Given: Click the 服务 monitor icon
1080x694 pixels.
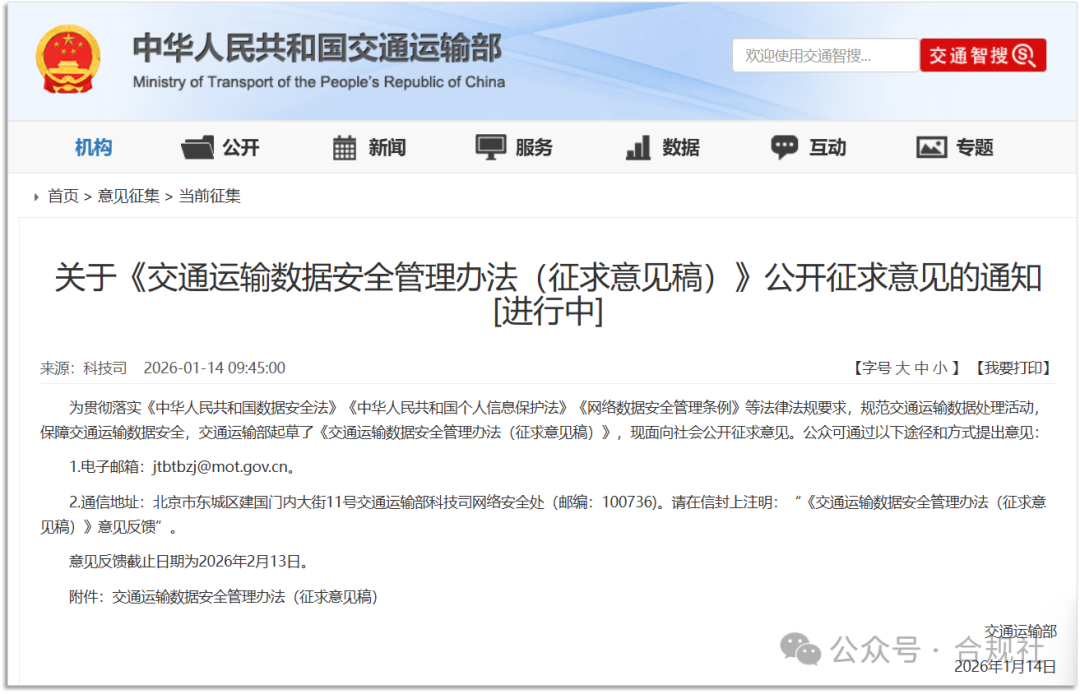Looking at the screenshot, I should [x=490, y=146].
